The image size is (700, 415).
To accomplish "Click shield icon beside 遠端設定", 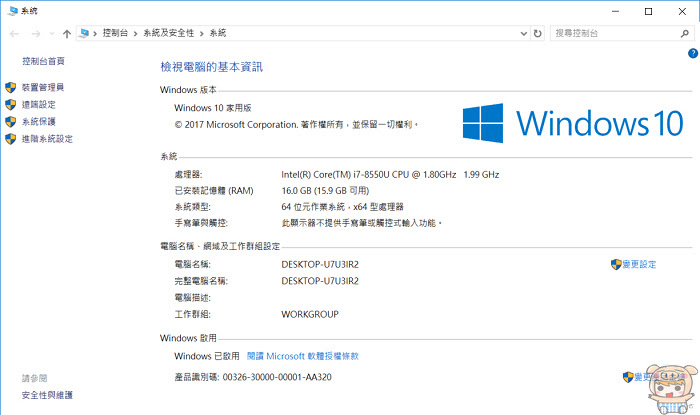I will tap(11, 104).
